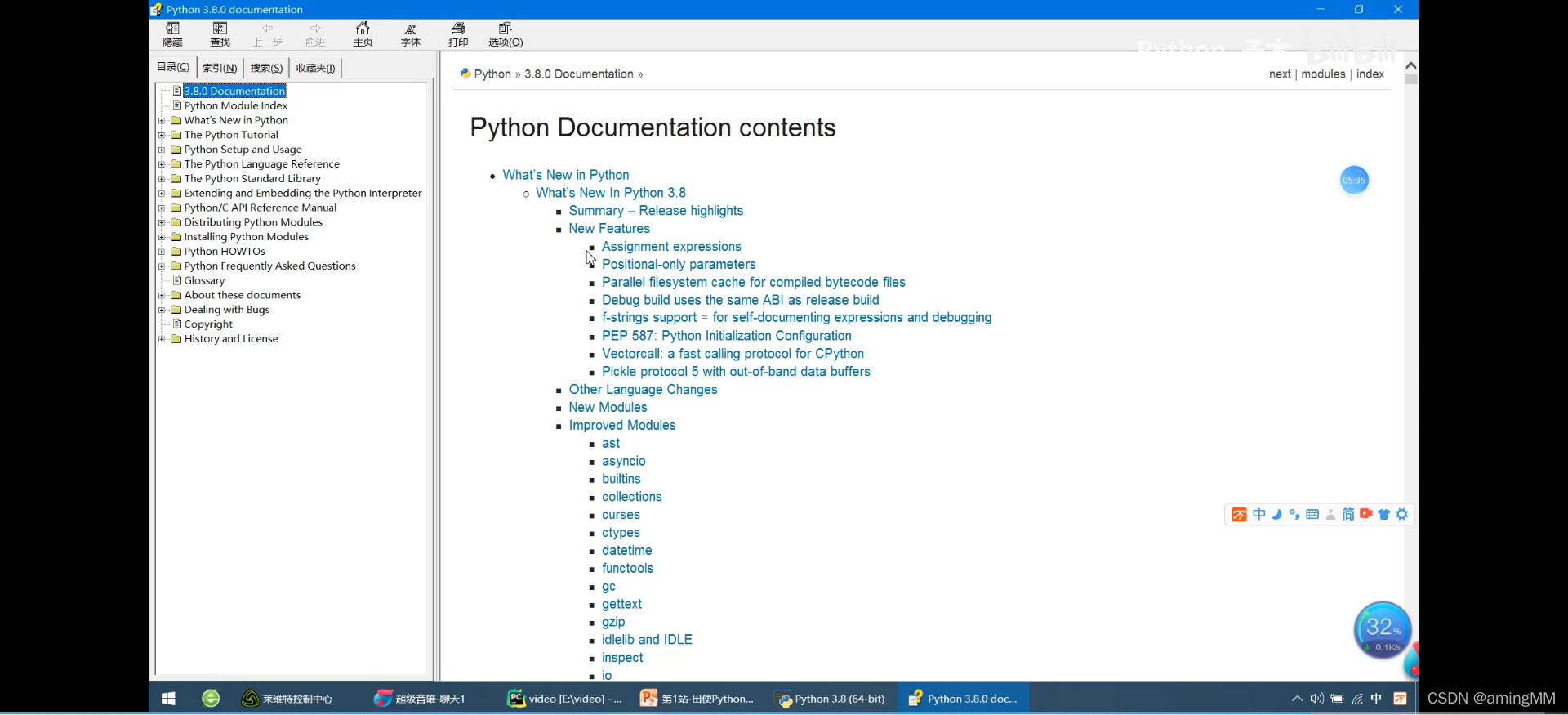Open idlelib and IDLE link
Screen dimensions: 1568x715
coord(647,640)
